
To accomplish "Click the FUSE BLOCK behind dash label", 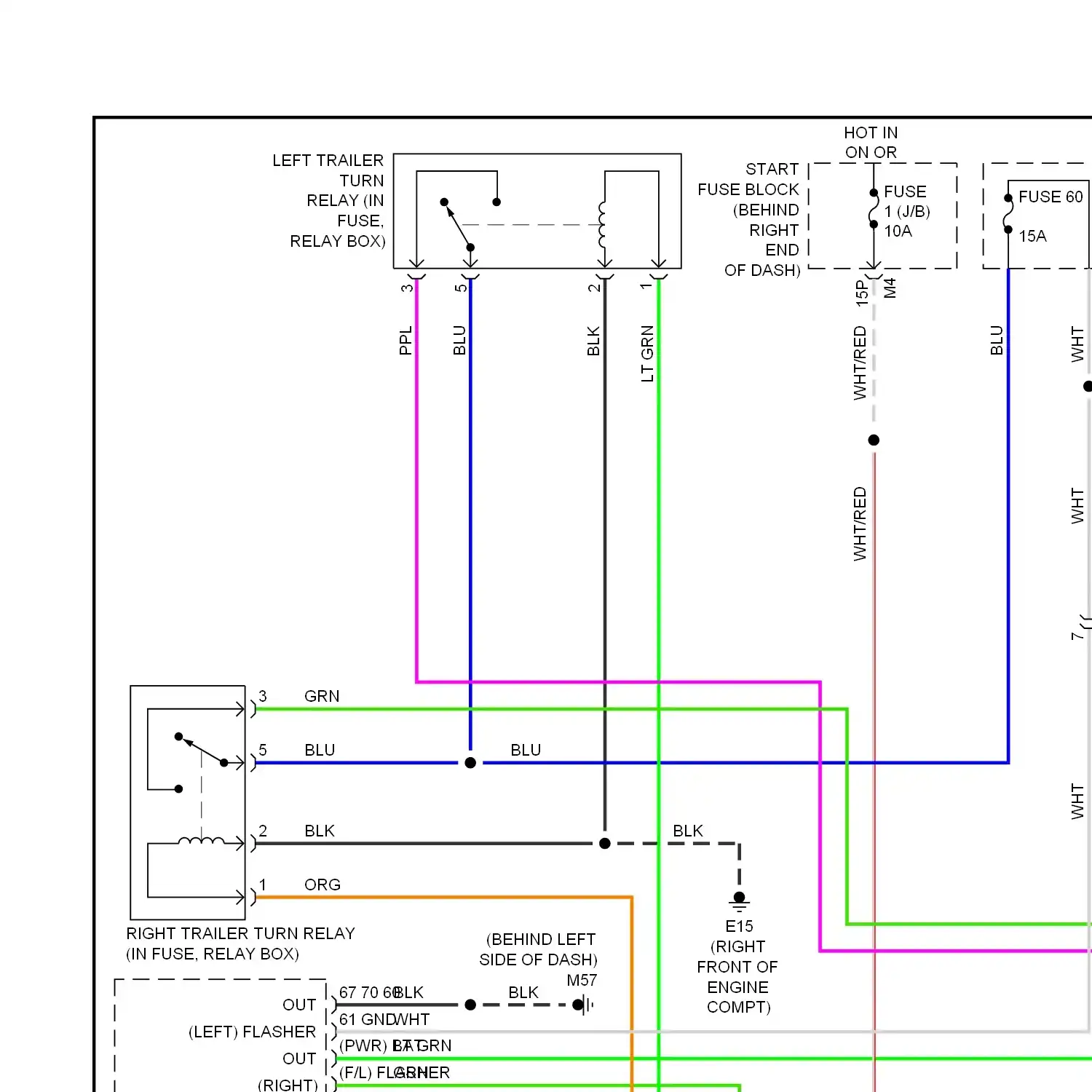I will click(x=749, y=220).
